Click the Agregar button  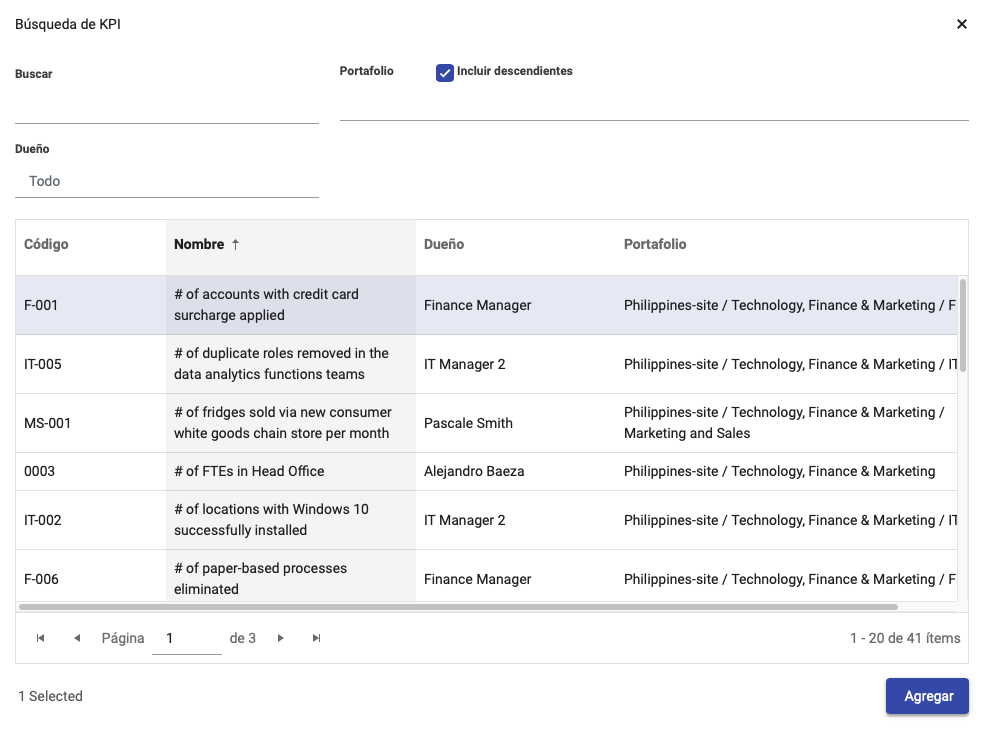(928, 696)
